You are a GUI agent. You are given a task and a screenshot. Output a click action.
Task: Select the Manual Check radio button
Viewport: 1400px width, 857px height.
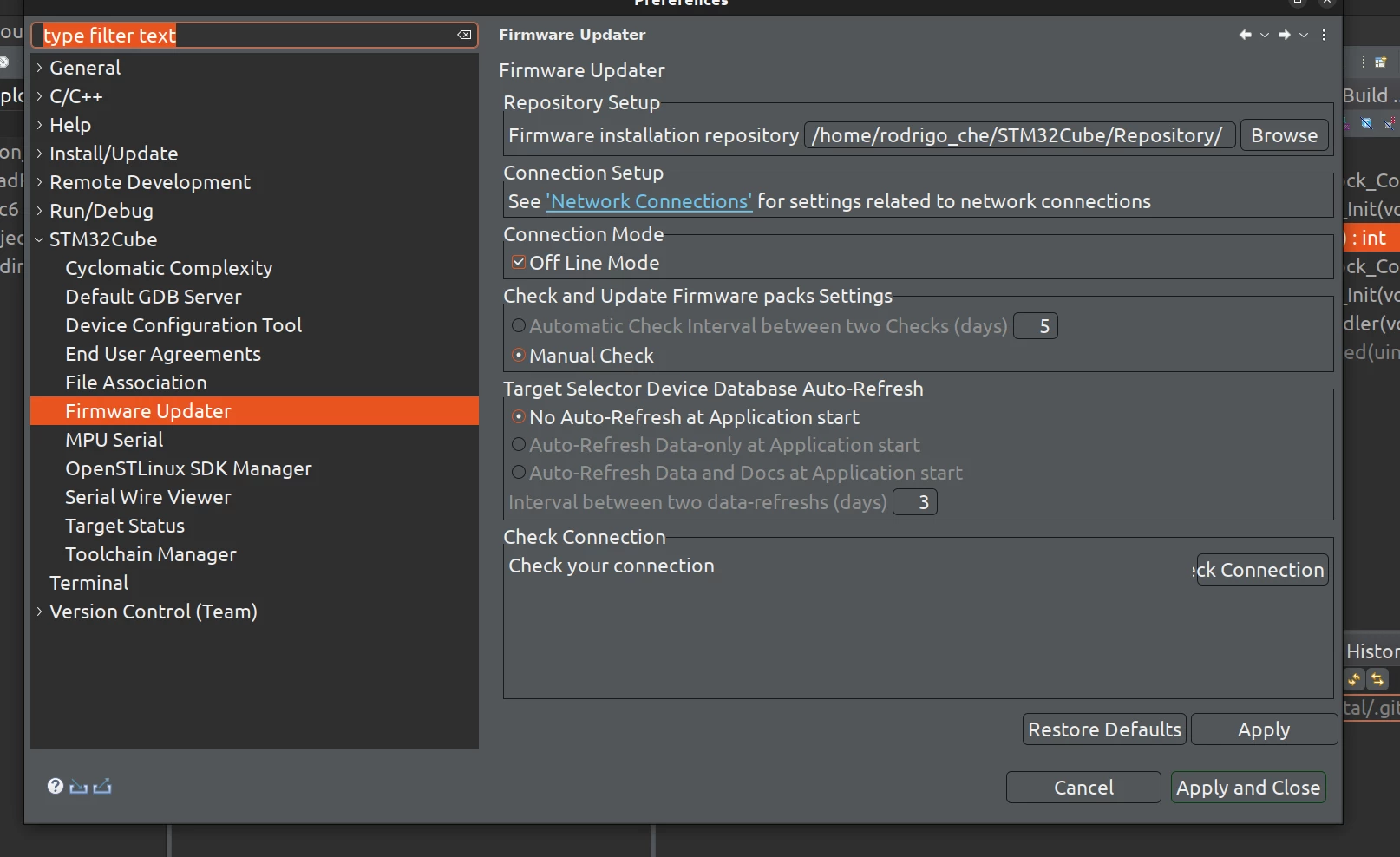coord(519,355)
